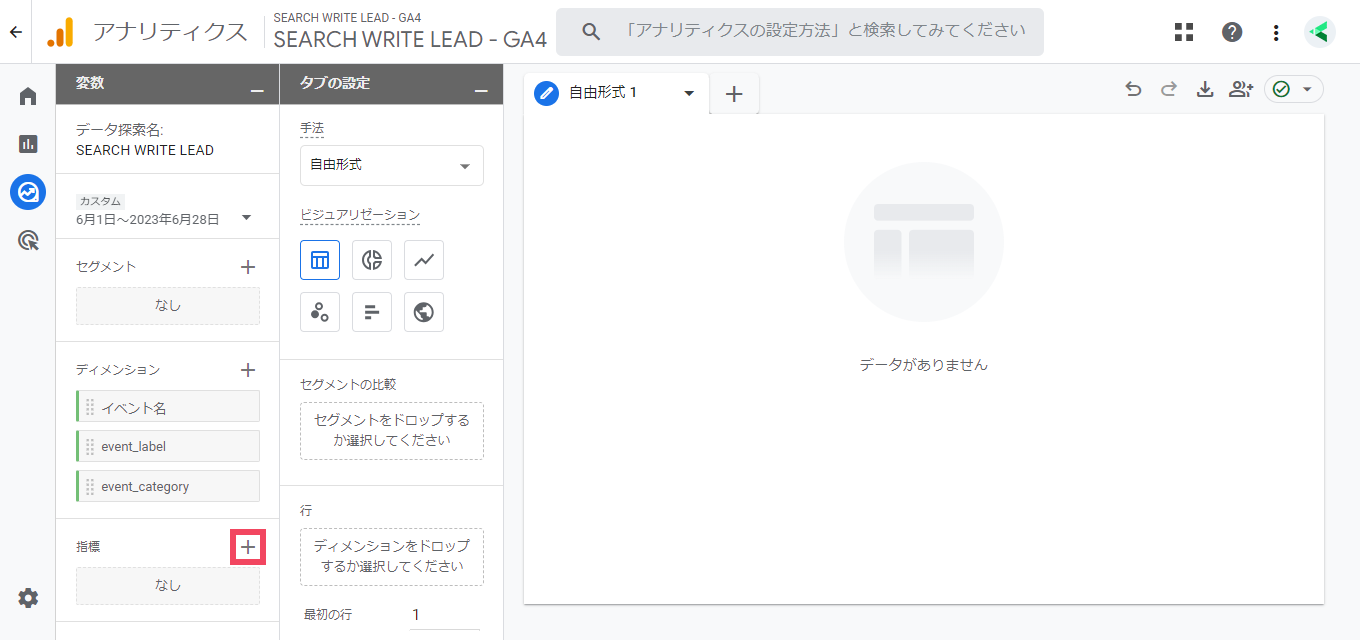Click the 指標 なし placeholder
1360x640 pixels.
168,586
